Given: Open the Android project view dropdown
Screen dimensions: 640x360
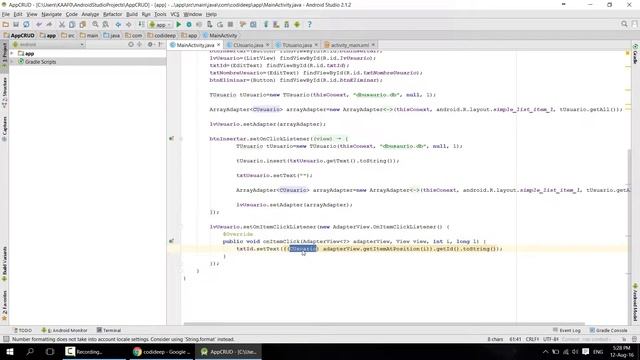Looking at the screenshot, I should (x=48, y=44).
